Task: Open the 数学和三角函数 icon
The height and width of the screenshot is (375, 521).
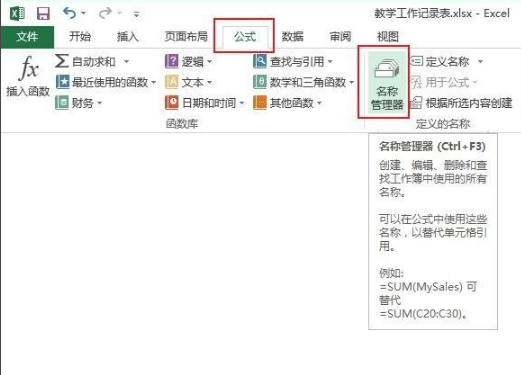Action: pyautogui.click(x=260, y=82)
